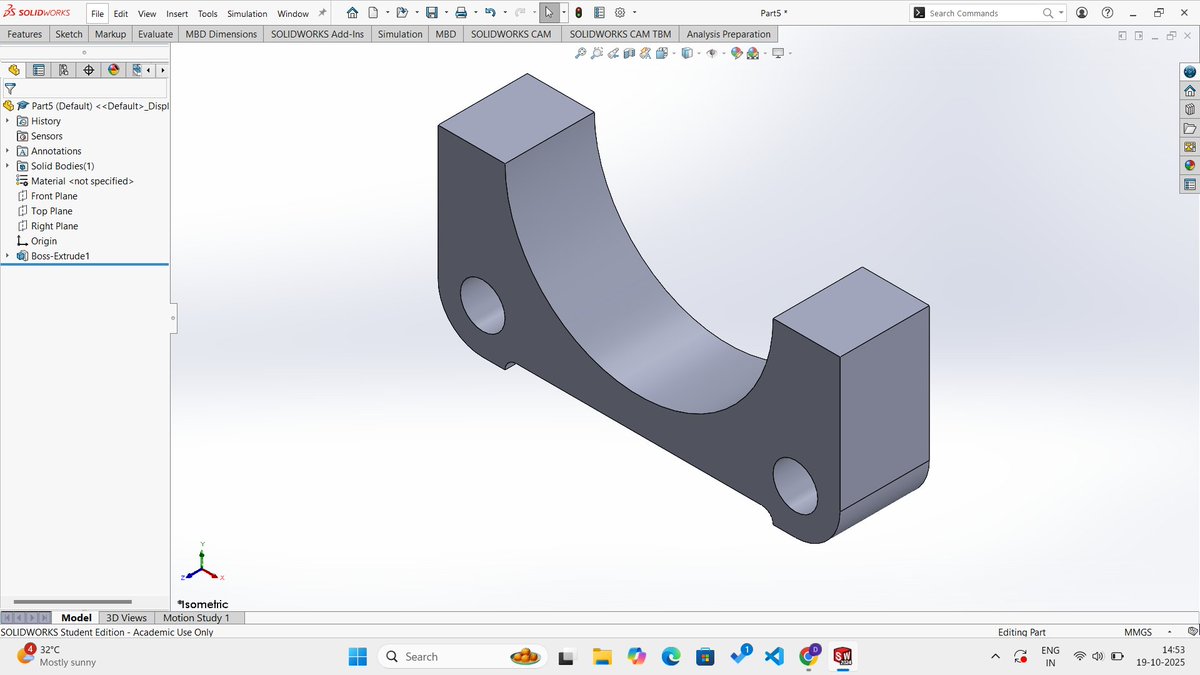This screenshot has width=1200, height=675.
Task: Pin the menu bar with pushpin
Action: click(322, 13)
